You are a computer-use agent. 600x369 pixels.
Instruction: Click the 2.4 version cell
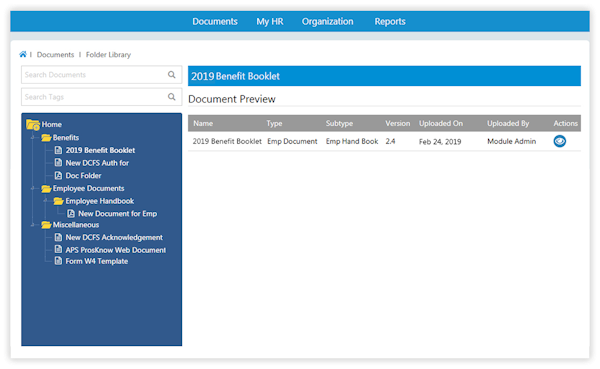point(390,141)
